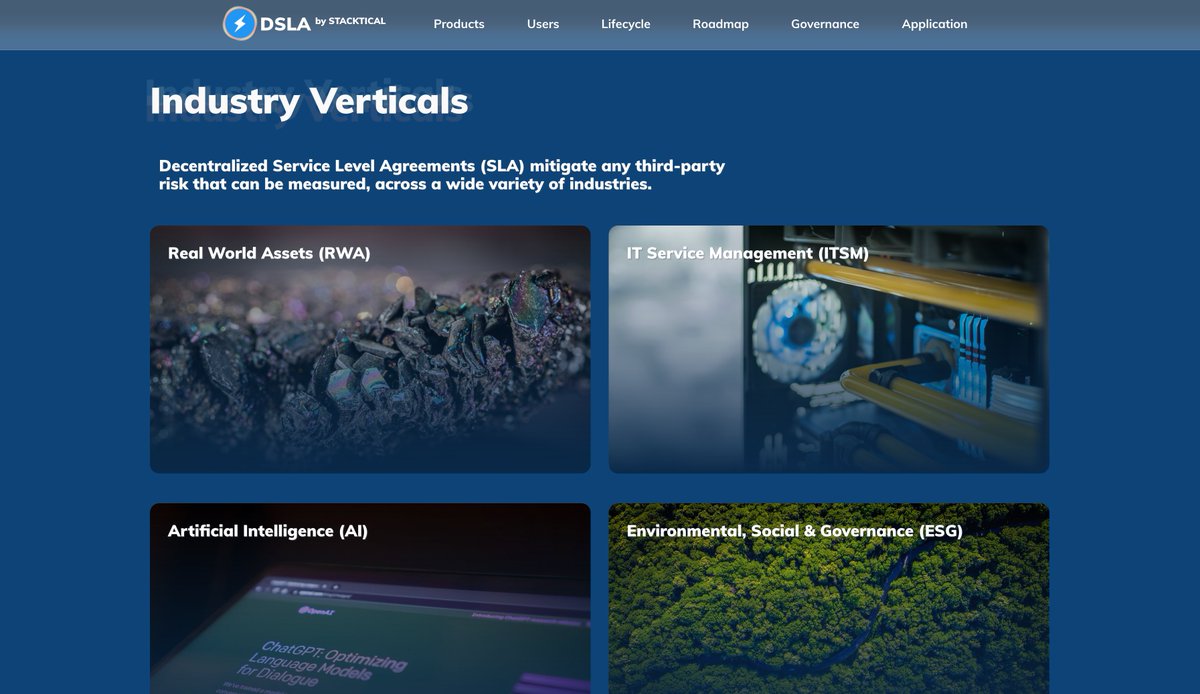Viewport: 1200px width, 694px height.
Task: Open the Governance page
Action: 825,24
